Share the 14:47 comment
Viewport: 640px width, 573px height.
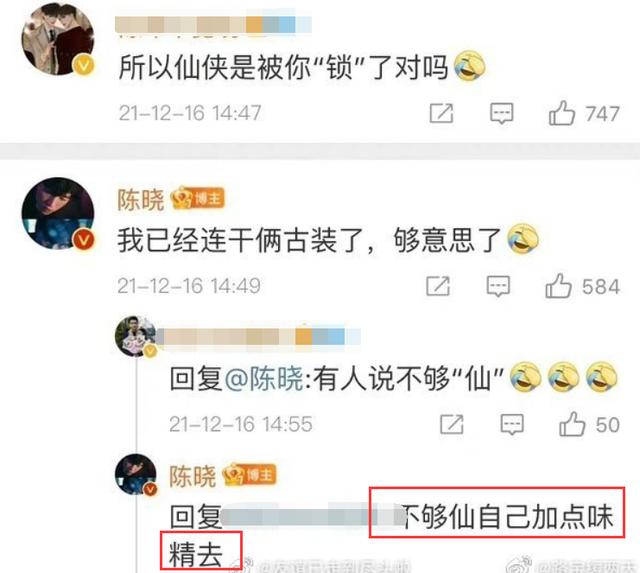442,113
